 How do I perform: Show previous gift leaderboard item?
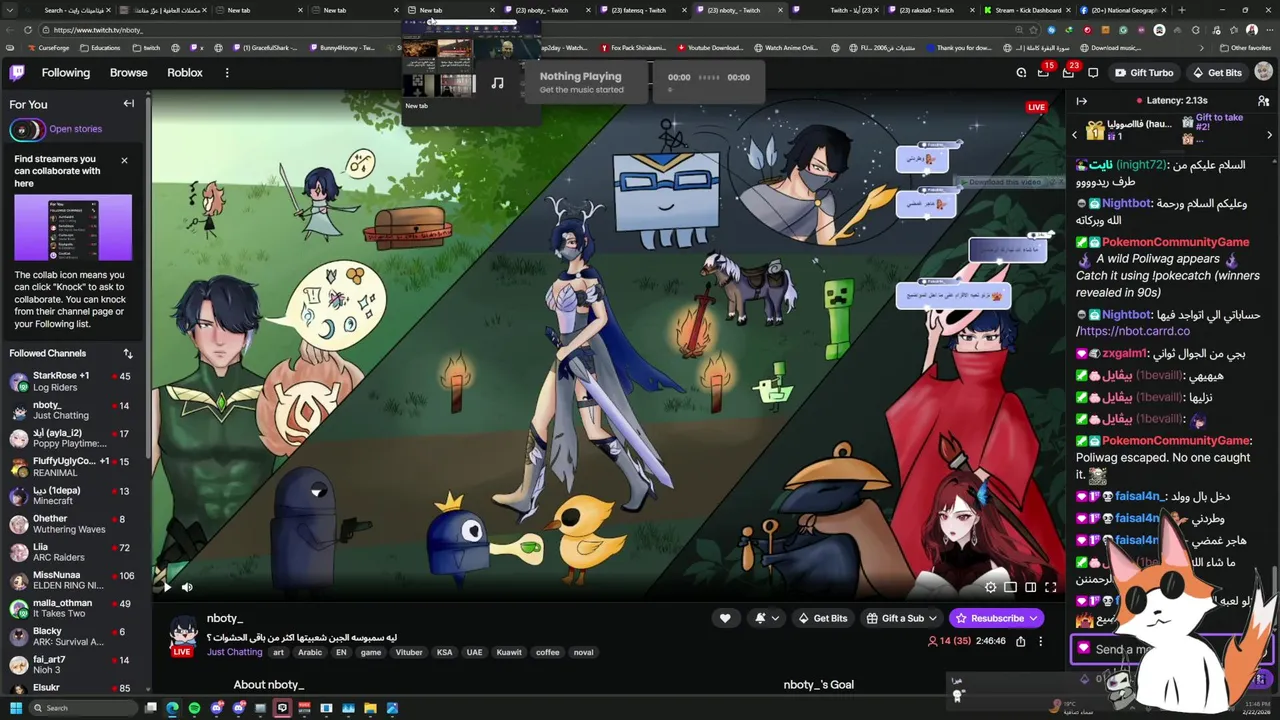pos(1074,134)
